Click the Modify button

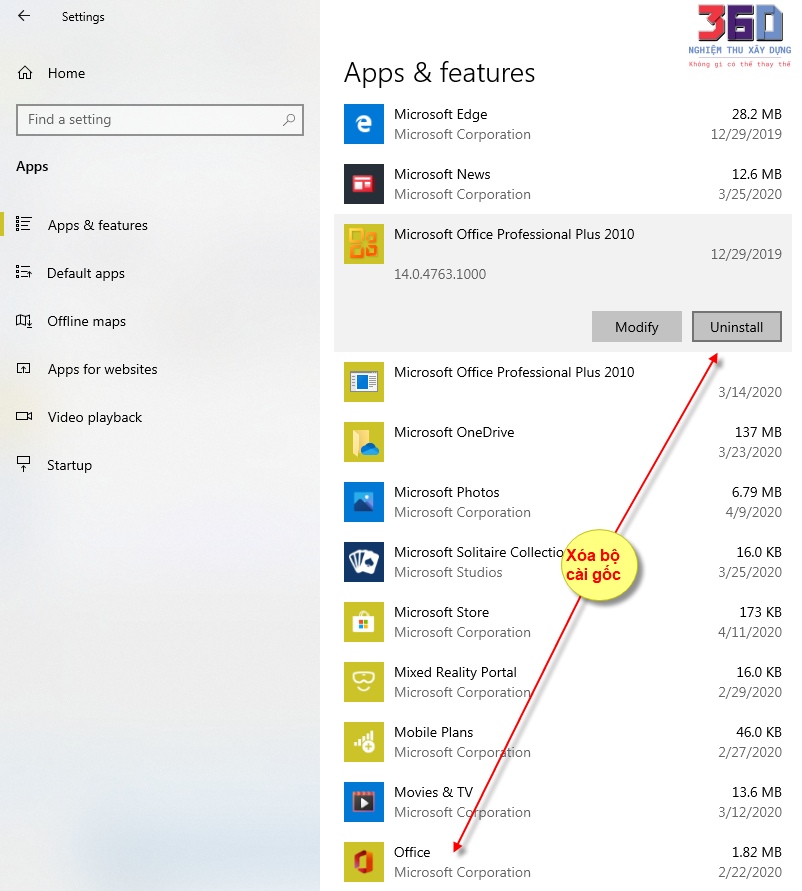point(637,327)
